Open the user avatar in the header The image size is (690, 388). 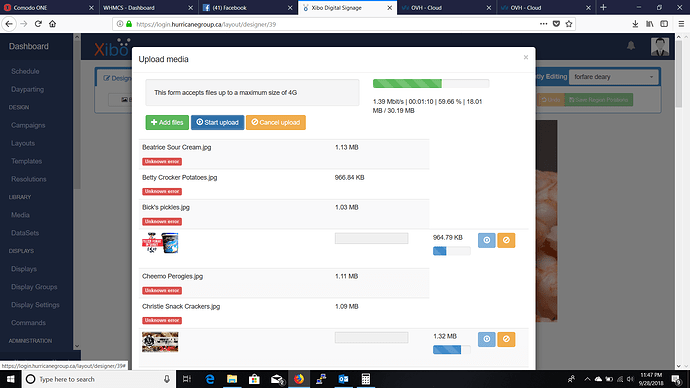point(660,46)
